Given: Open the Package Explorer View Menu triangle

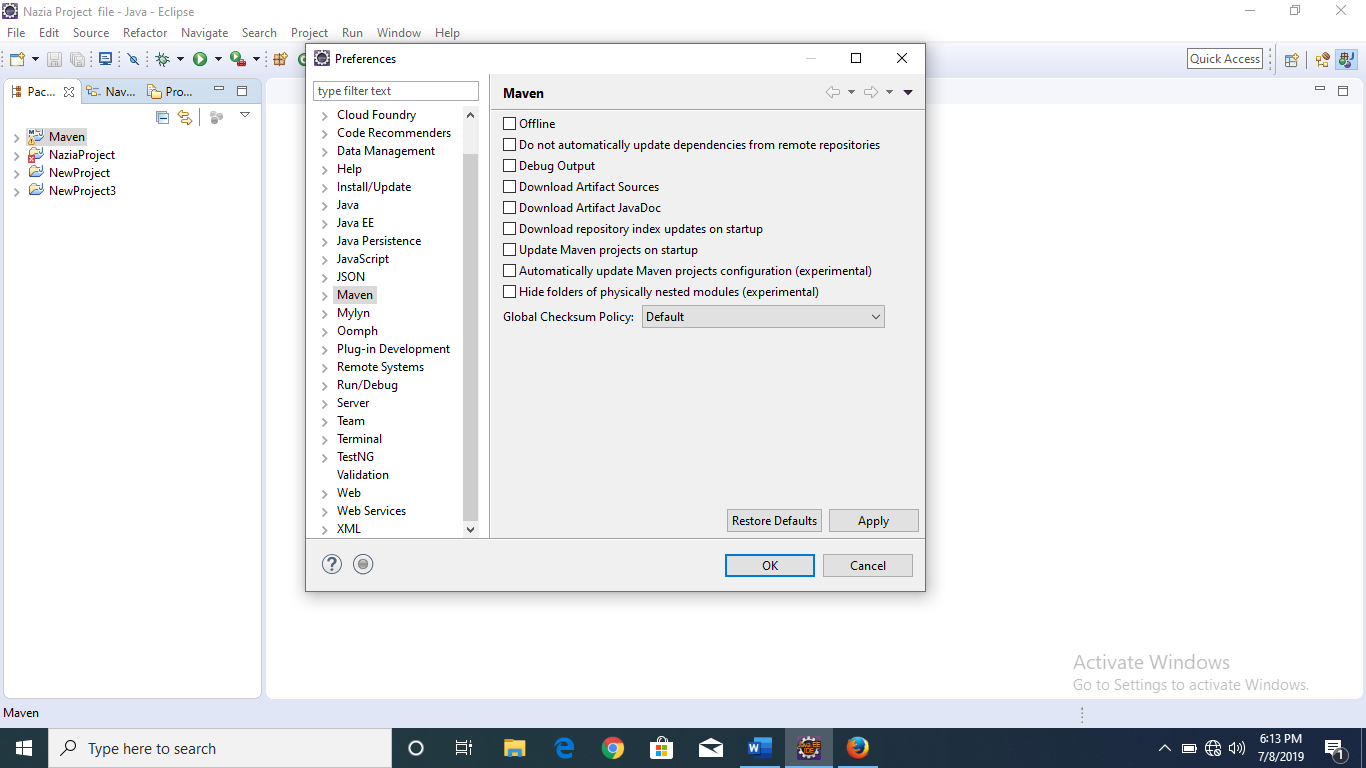Looking at the screenshot, I should (245, 116).
